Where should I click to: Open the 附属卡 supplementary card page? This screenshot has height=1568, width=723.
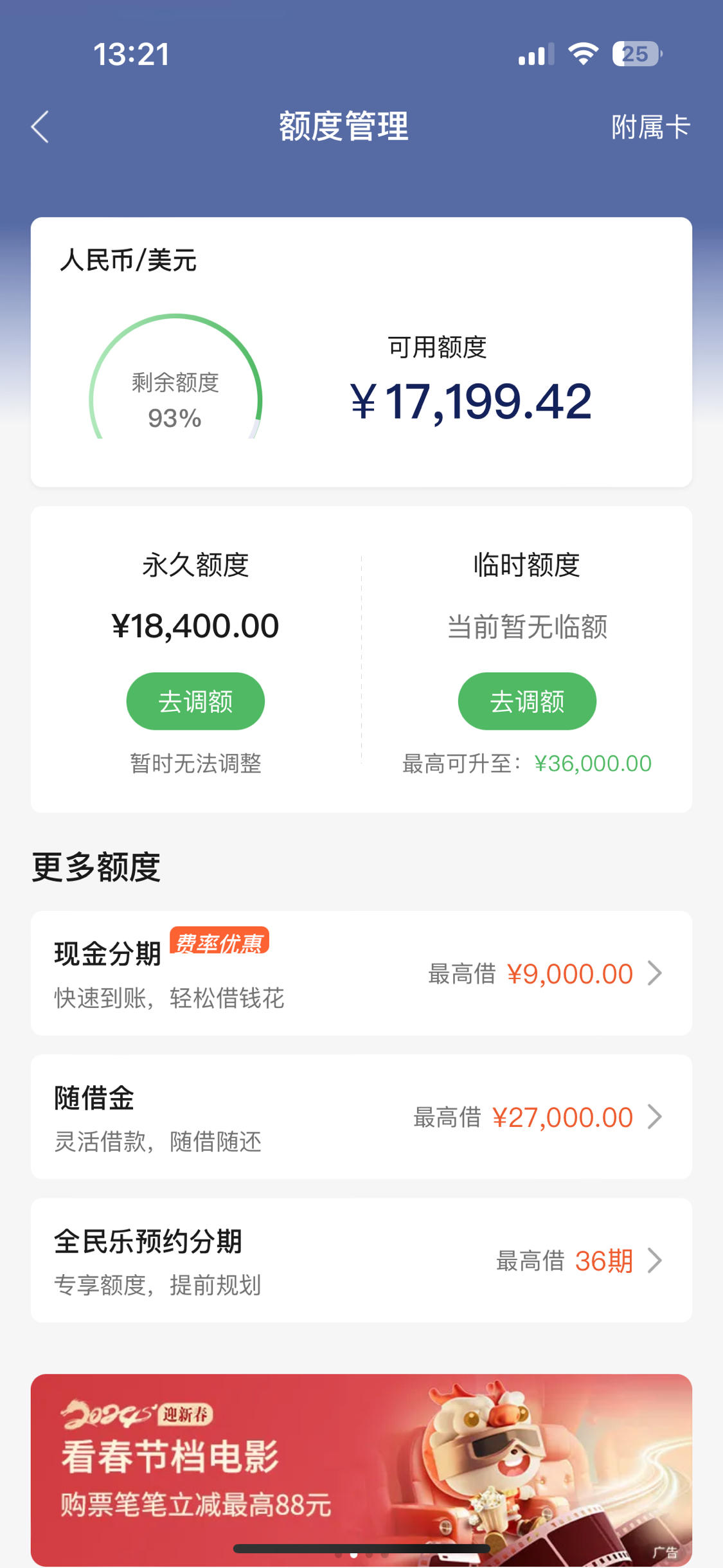point(650,127)
